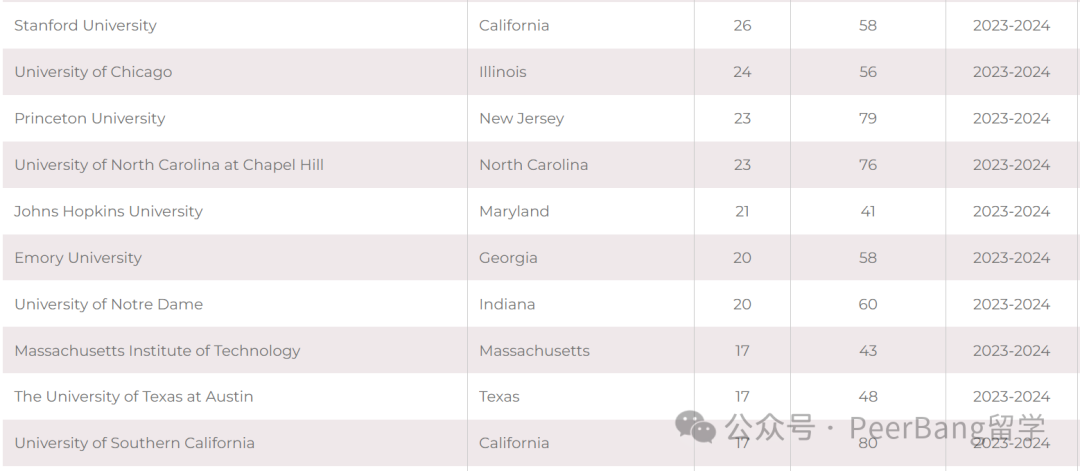
Task: Click the WeChat logo in the watermark
Action: click(x=695, y=426)
